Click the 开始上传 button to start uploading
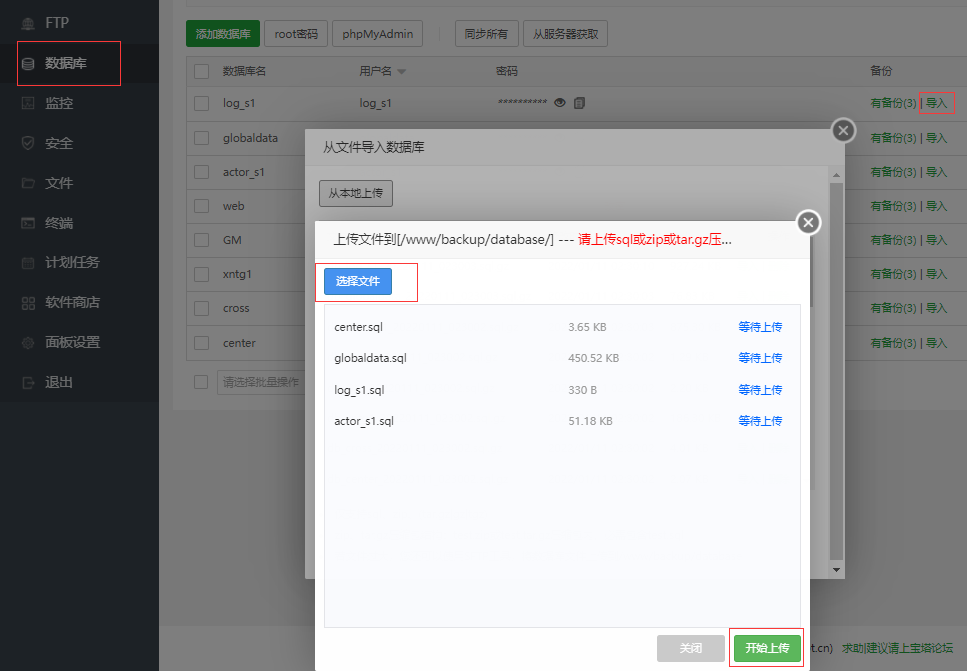The image size is (967, 671). point(766,648)
